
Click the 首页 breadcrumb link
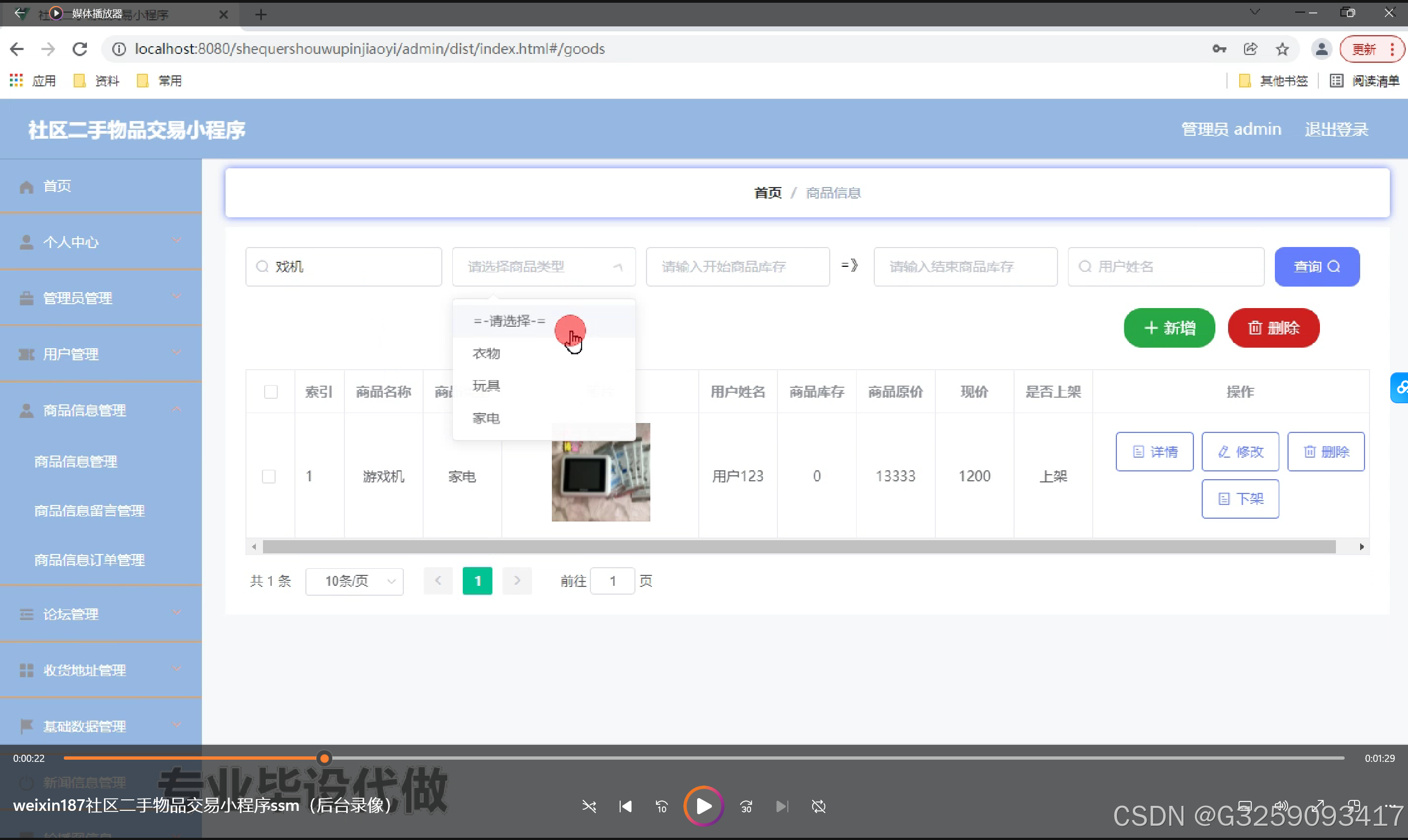point(768,193)
